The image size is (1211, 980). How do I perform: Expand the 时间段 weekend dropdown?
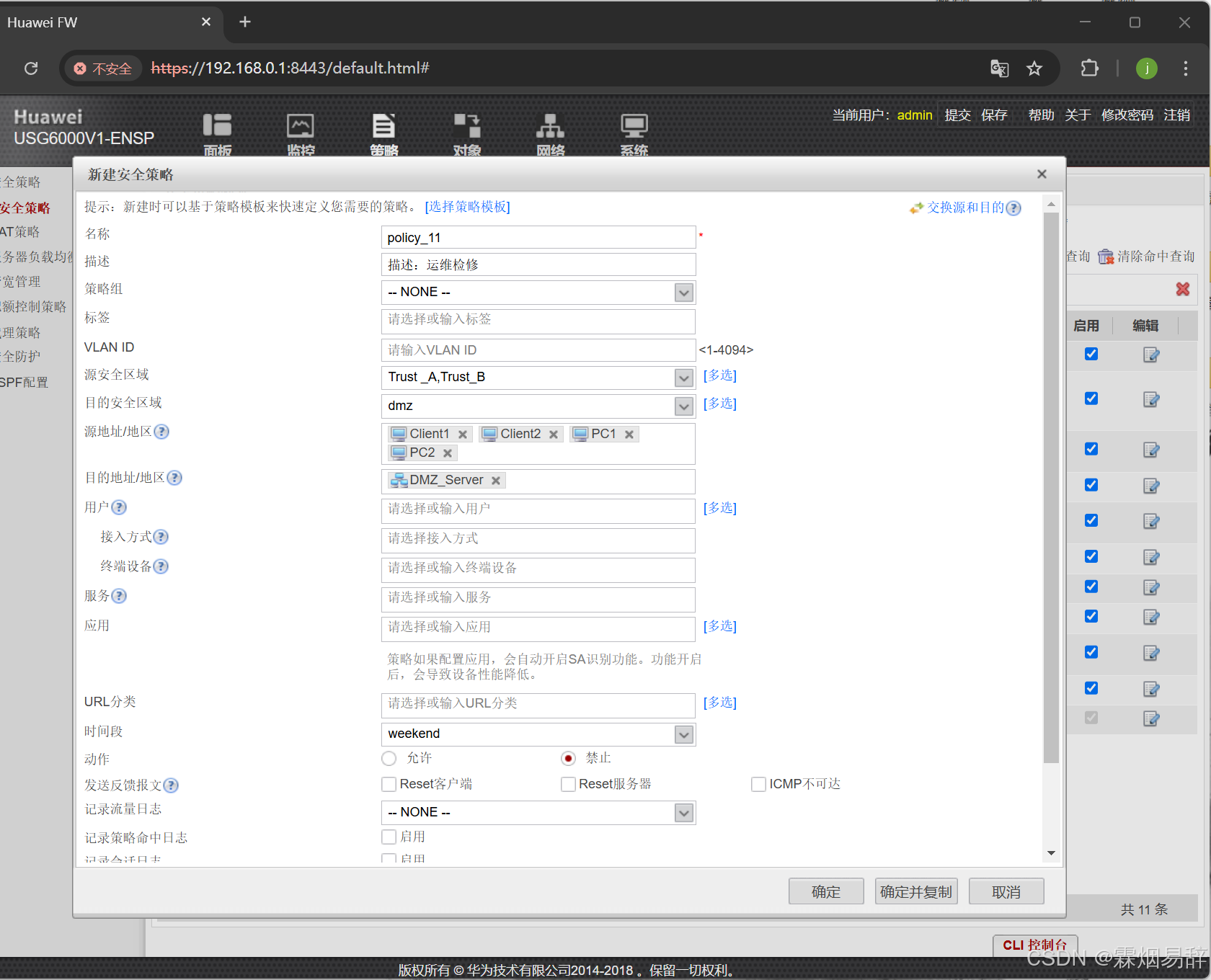pos(683,734)
